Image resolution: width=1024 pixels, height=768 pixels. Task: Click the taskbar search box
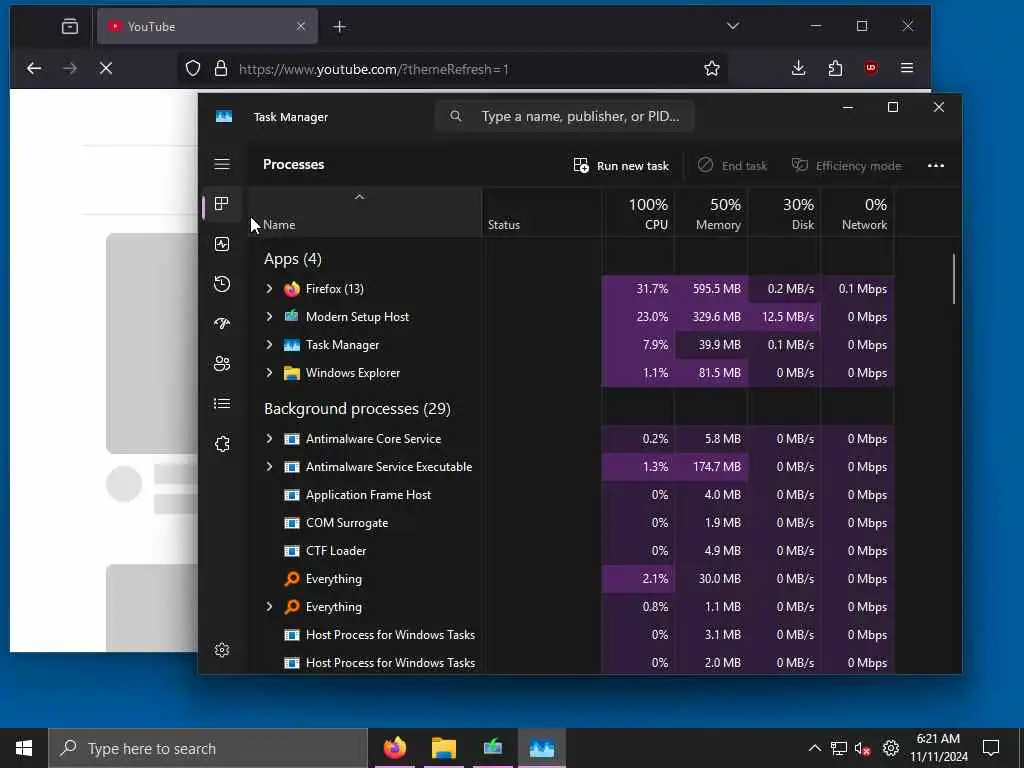coord(208,748)
